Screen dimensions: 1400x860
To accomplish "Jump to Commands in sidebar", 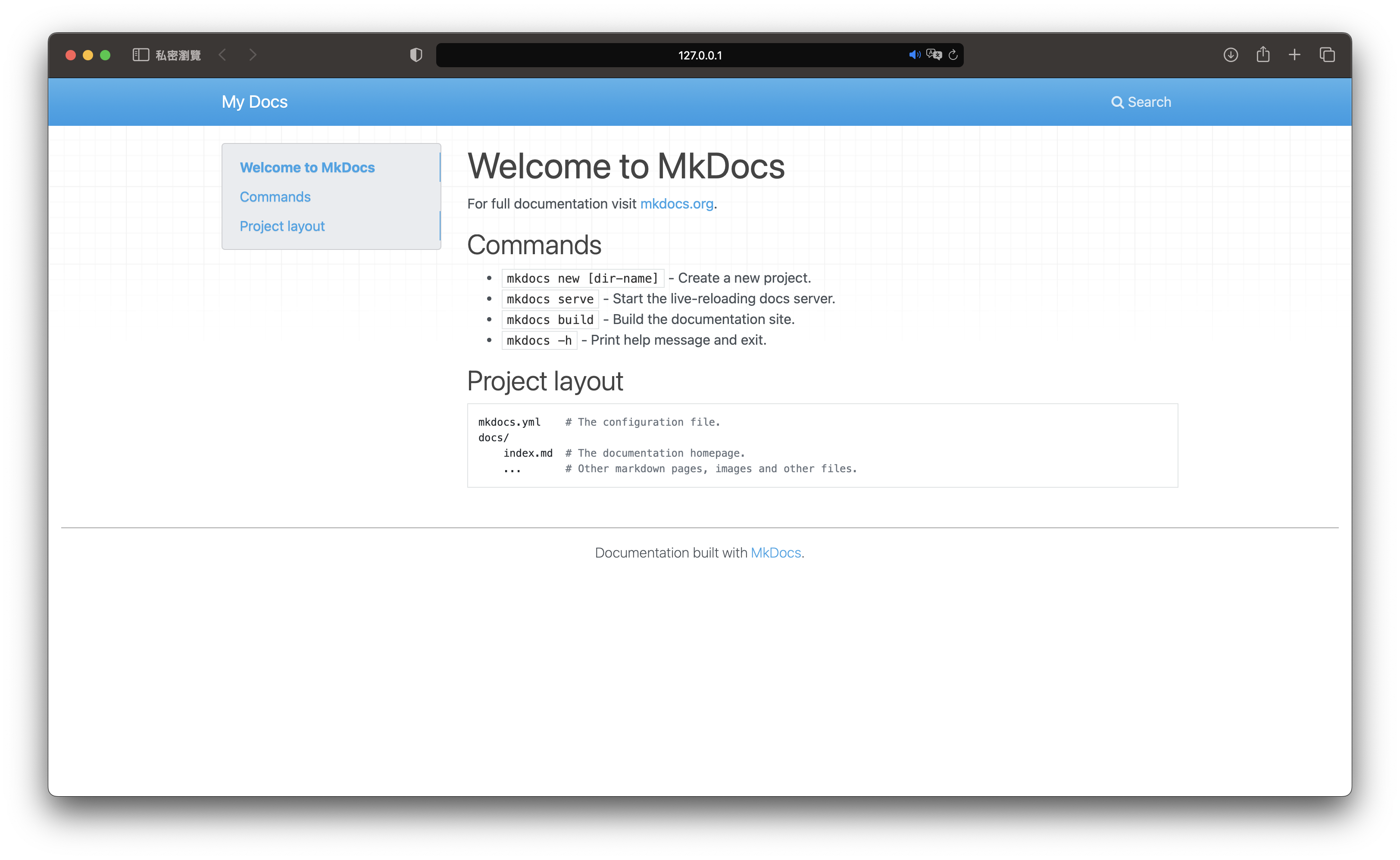I will (x=275, y=197).
